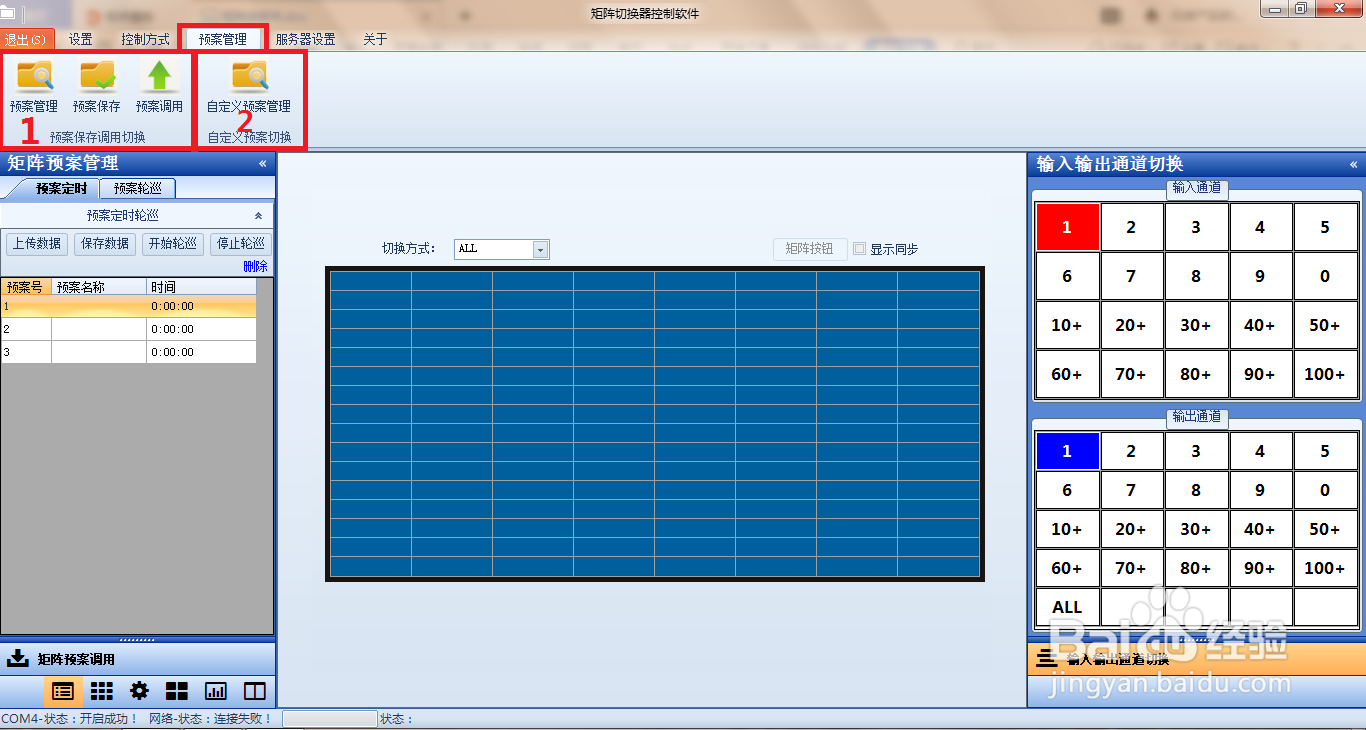Click the 预案调用 green arrow icon
1366x730 pixels.
(x=160, y=77)
